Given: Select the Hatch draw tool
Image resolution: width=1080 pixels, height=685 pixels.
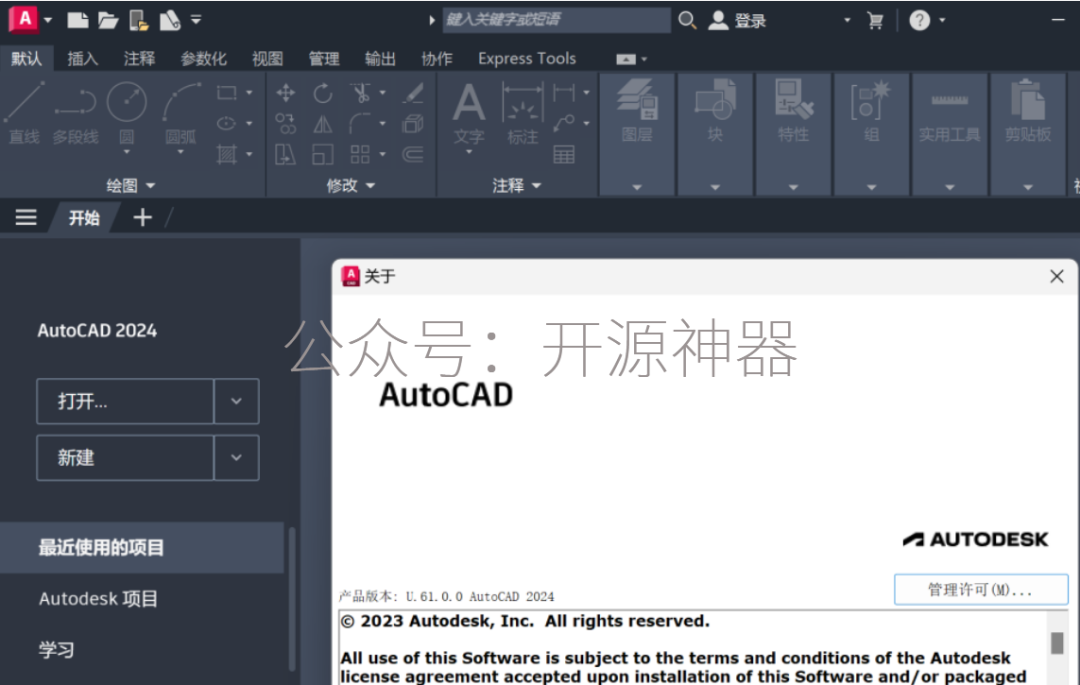Looking at the screenshot, I should [227, 154].
